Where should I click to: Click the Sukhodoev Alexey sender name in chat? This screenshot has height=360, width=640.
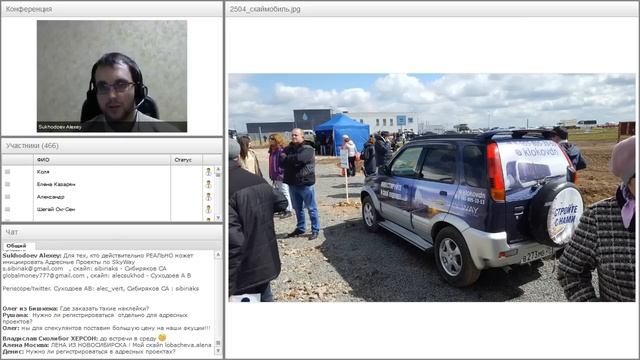(32, 256)
